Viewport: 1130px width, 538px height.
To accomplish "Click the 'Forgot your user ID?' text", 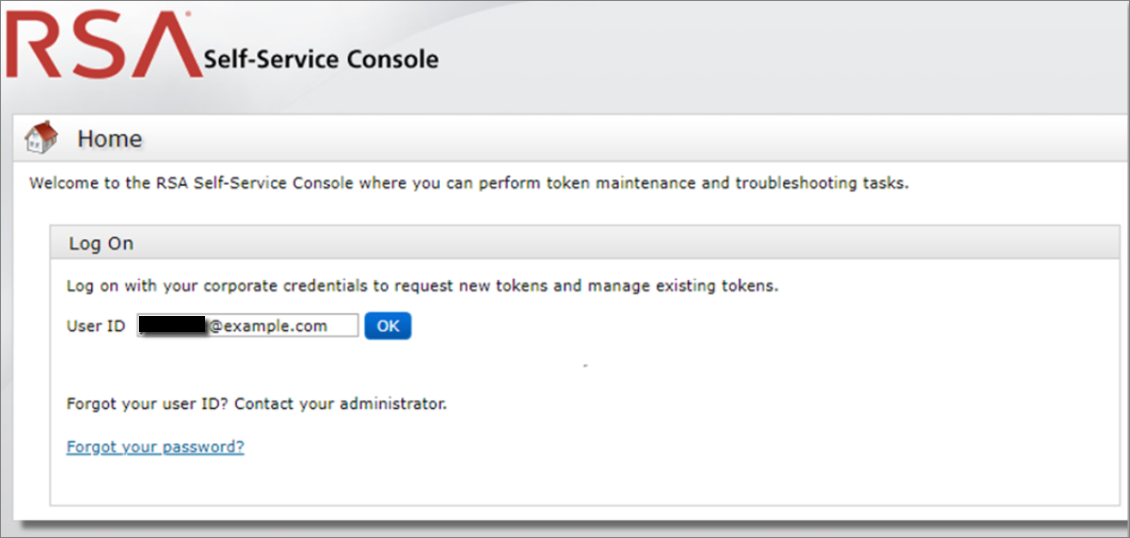I will coord(148,404).
